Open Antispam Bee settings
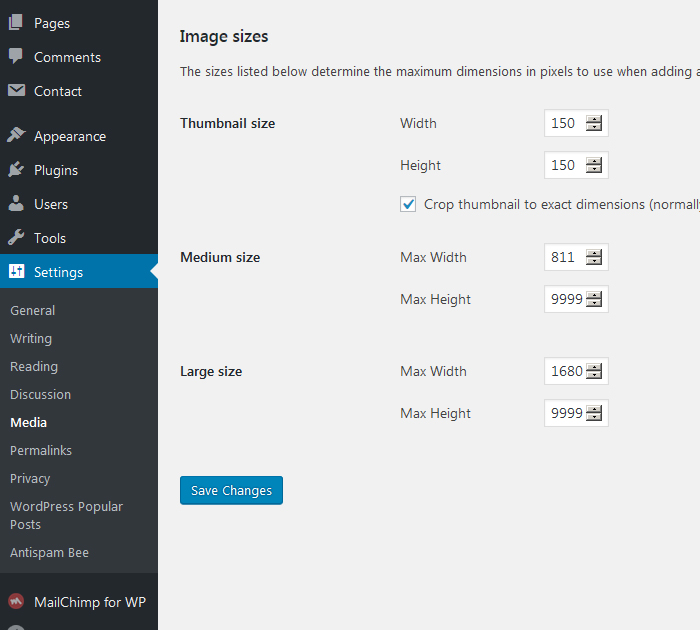 pyautogui.click(x=50, y=552)
